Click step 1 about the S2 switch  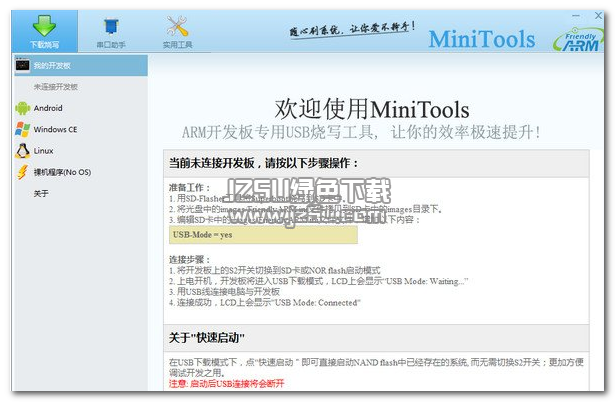275,270
